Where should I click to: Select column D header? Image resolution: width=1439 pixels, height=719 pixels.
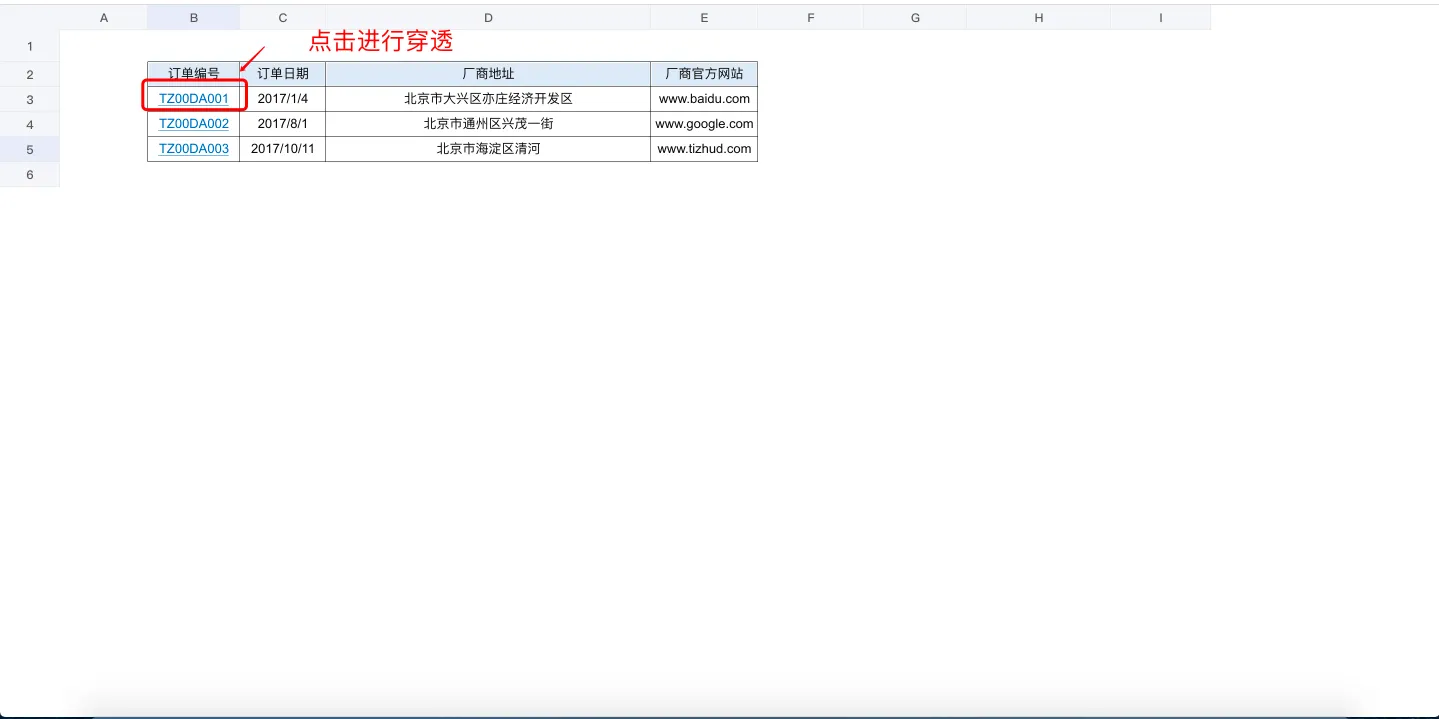(488, 18)
